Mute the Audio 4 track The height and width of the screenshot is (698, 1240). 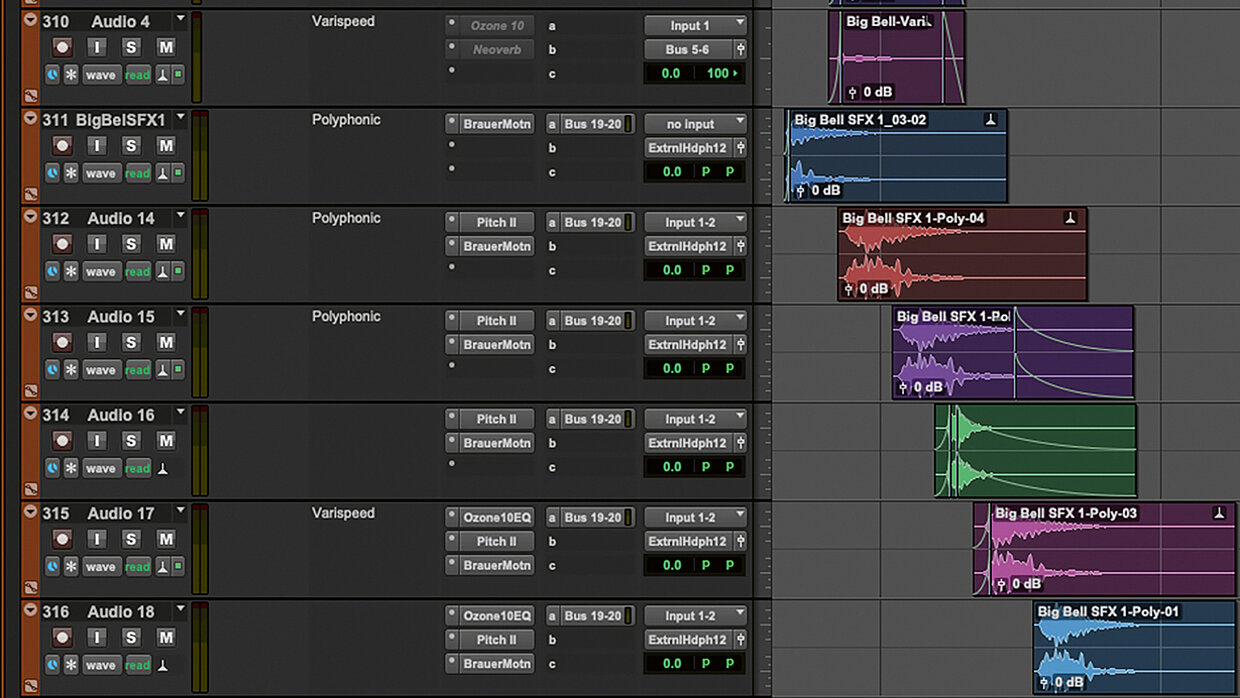166,47
